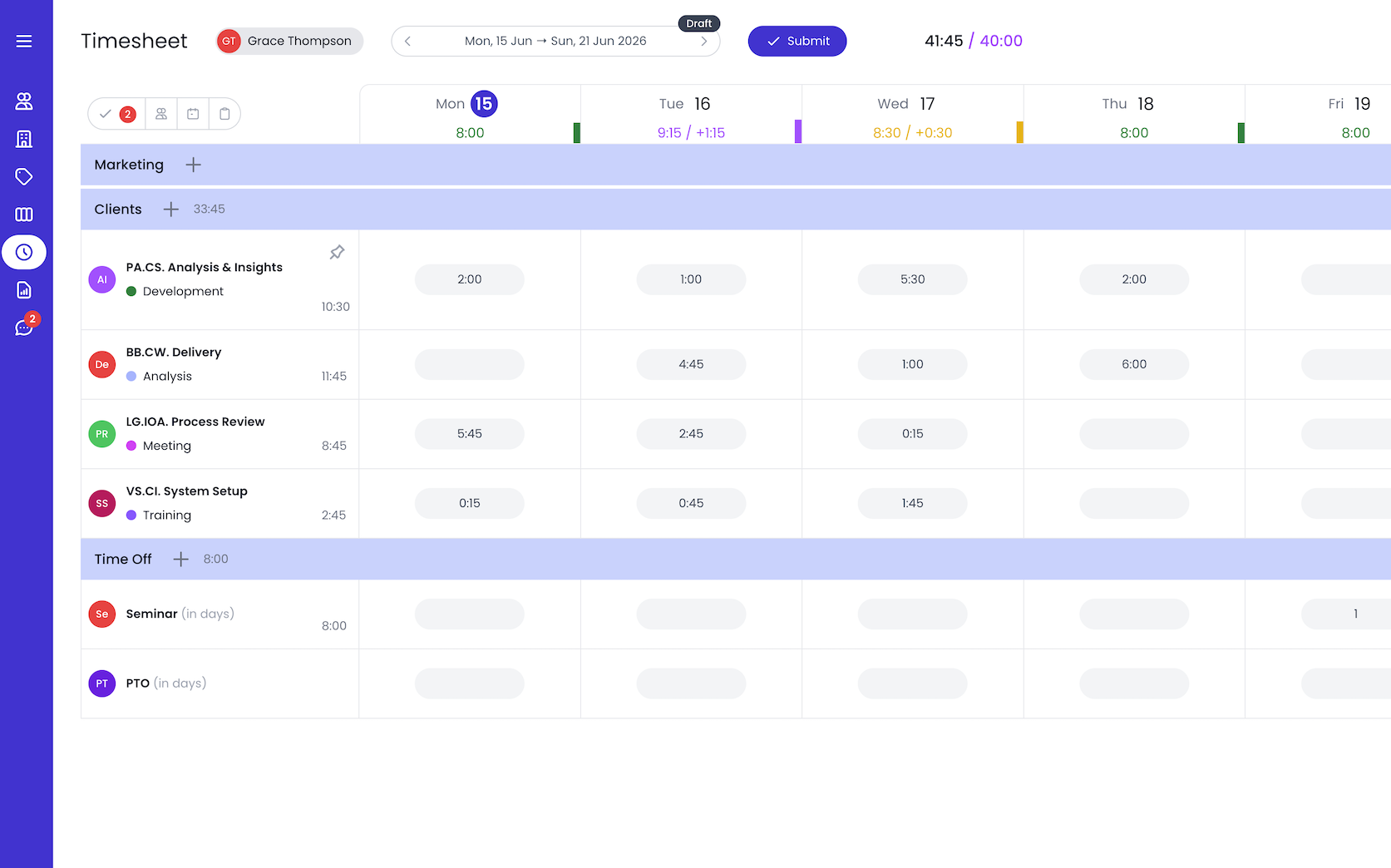
Task: Click the 41:45 / 40:00 total hours
Action: click(x=974, y=41)
